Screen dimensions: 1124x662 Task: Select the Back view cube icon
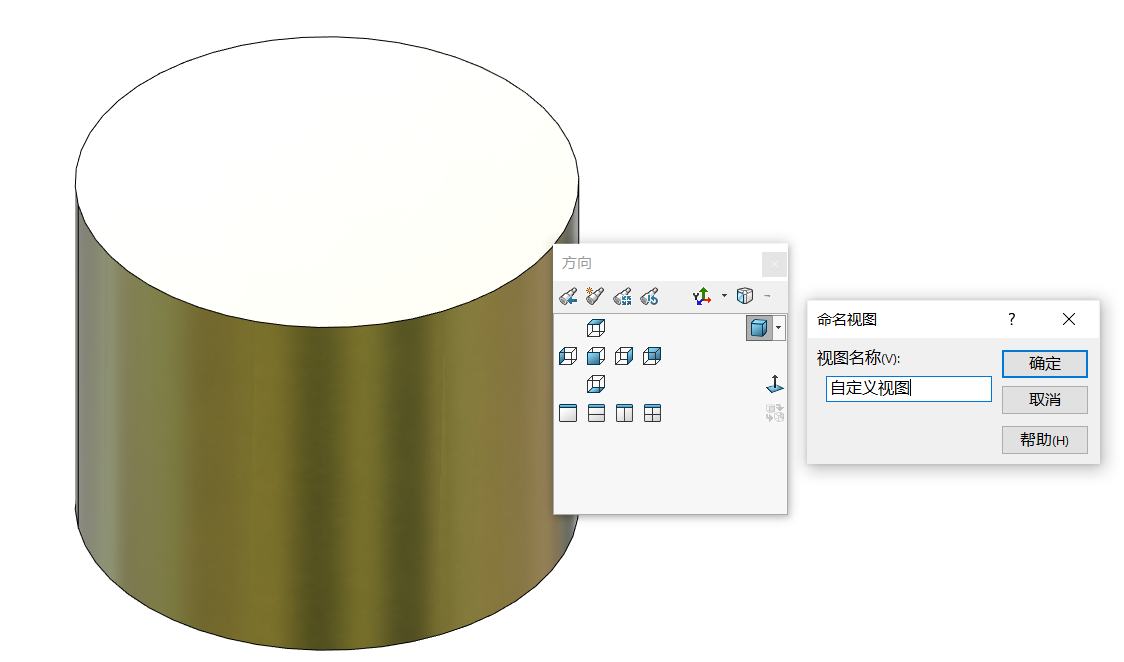(652, 356)
